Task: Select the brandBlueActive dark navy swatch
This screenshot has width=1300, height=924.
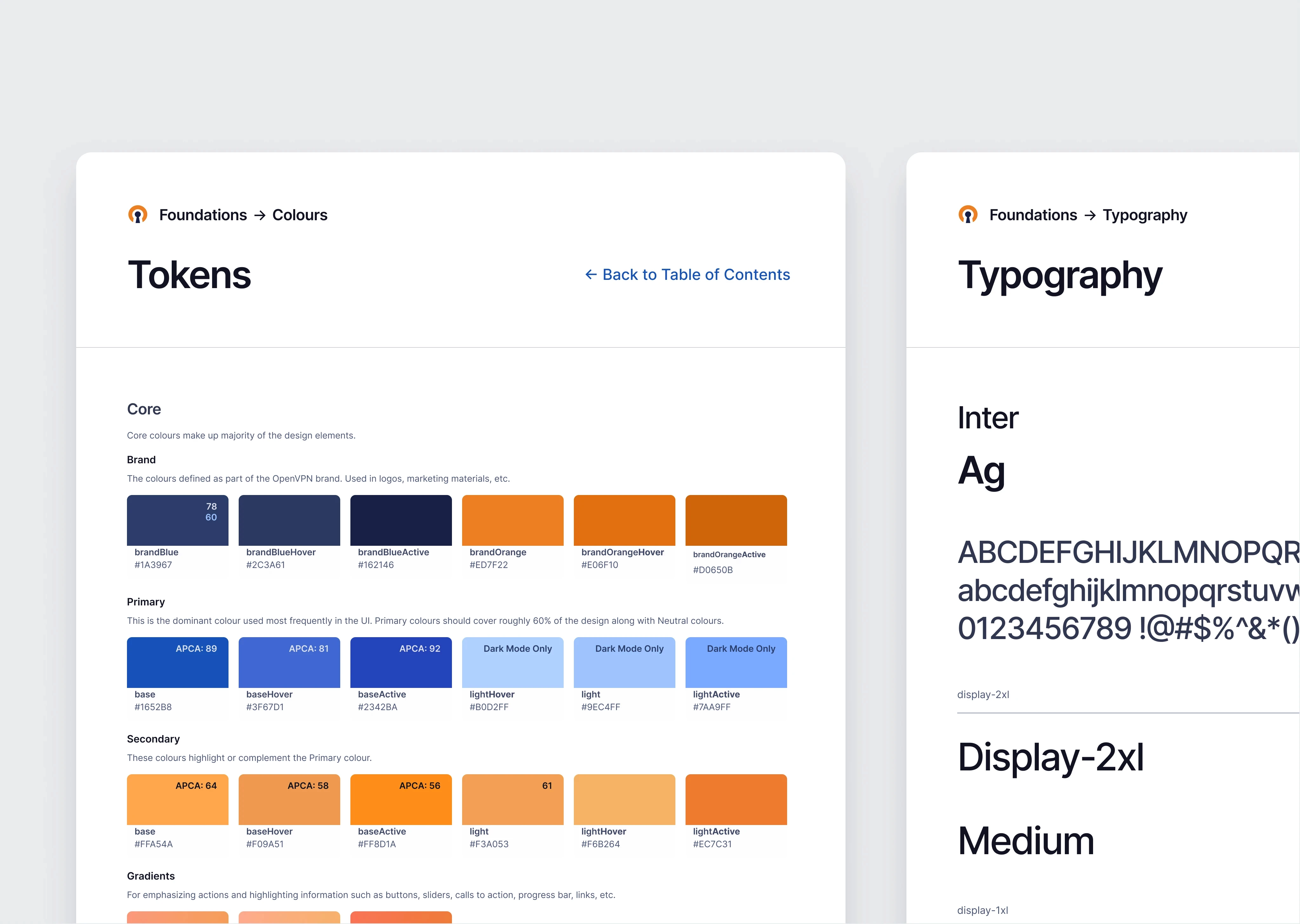Action: pos(401,521)
